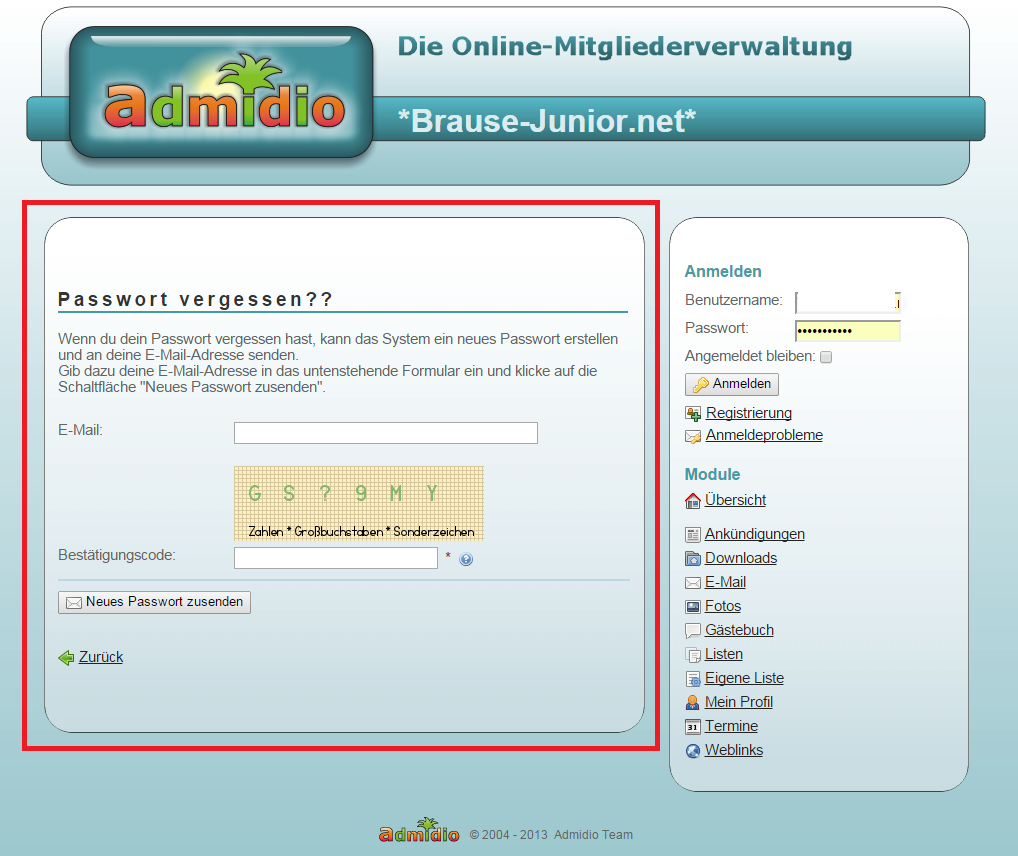Image resolution: width=1018 pixels, height=856 pixels.
Task: Click the E-Mail envelope icon in Module
Action: coord(692,581)
